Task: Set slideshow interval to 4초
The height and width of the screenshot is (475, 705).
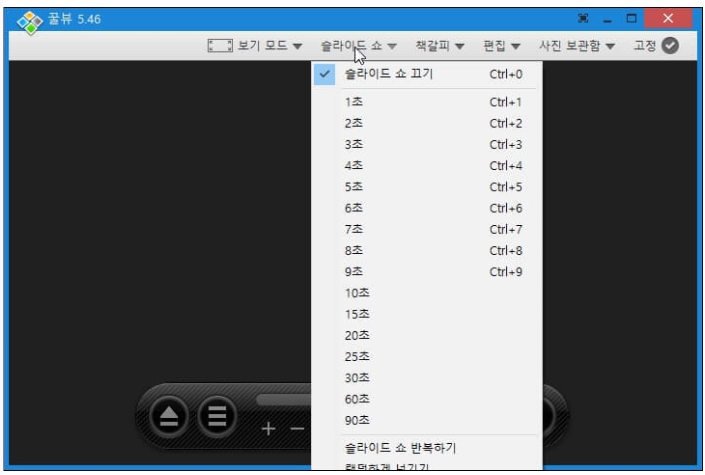Action: tap(427, 166)
